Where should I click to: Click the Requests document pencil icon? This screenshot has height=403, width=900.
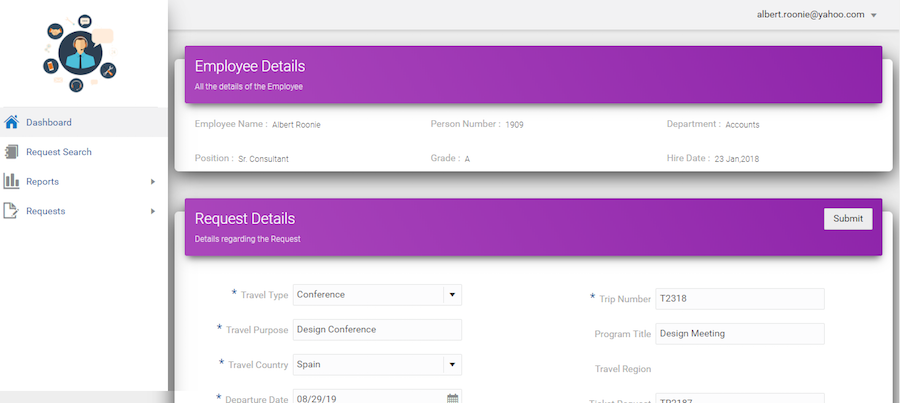(x=11, y=211)
